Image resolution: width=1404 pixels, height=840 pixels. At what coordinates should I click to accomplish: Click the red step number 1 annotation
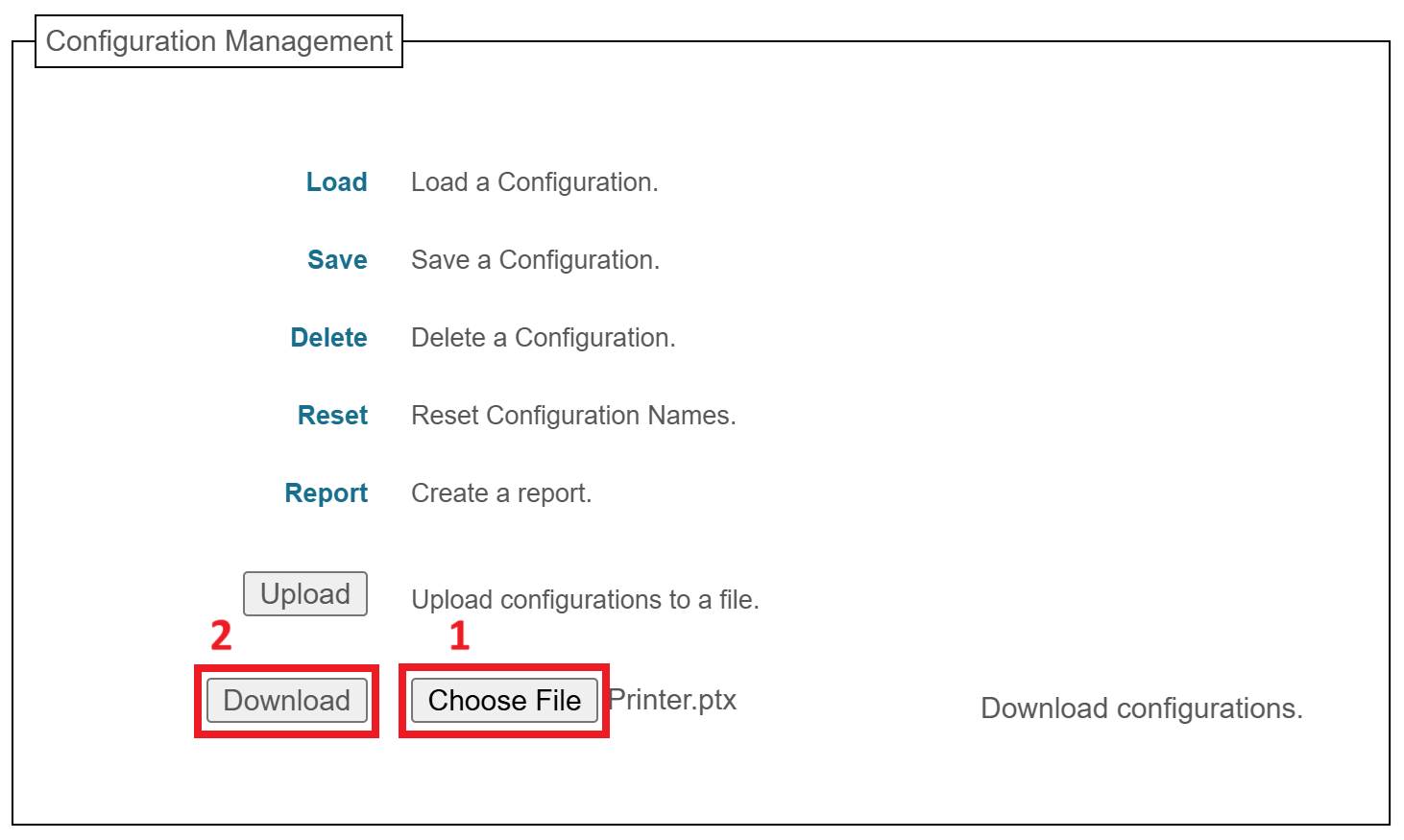point(460,636)
